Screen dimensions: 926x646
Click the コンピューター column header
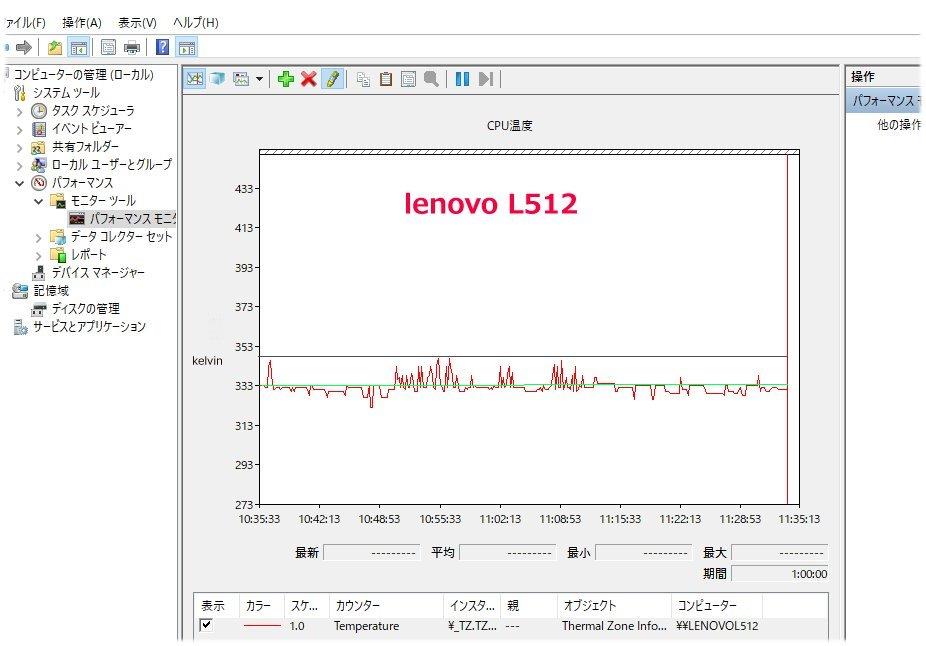(x=717, y=605)
